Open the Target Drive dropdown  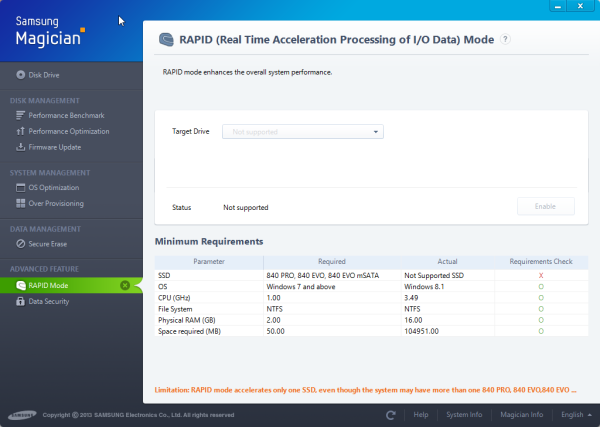tap(303, 131)
